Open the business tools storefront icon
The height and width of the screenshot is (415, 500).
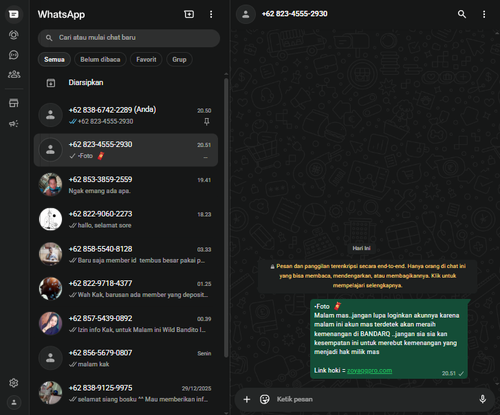(x=14, y=103)
